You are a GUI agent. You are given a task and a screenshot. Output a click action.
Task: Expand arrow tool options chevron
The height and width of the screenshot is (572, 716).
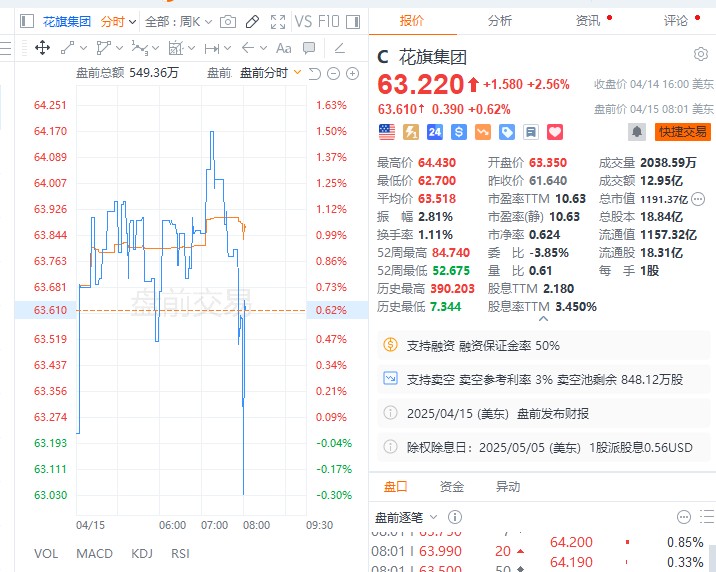(x=263, y=47)
